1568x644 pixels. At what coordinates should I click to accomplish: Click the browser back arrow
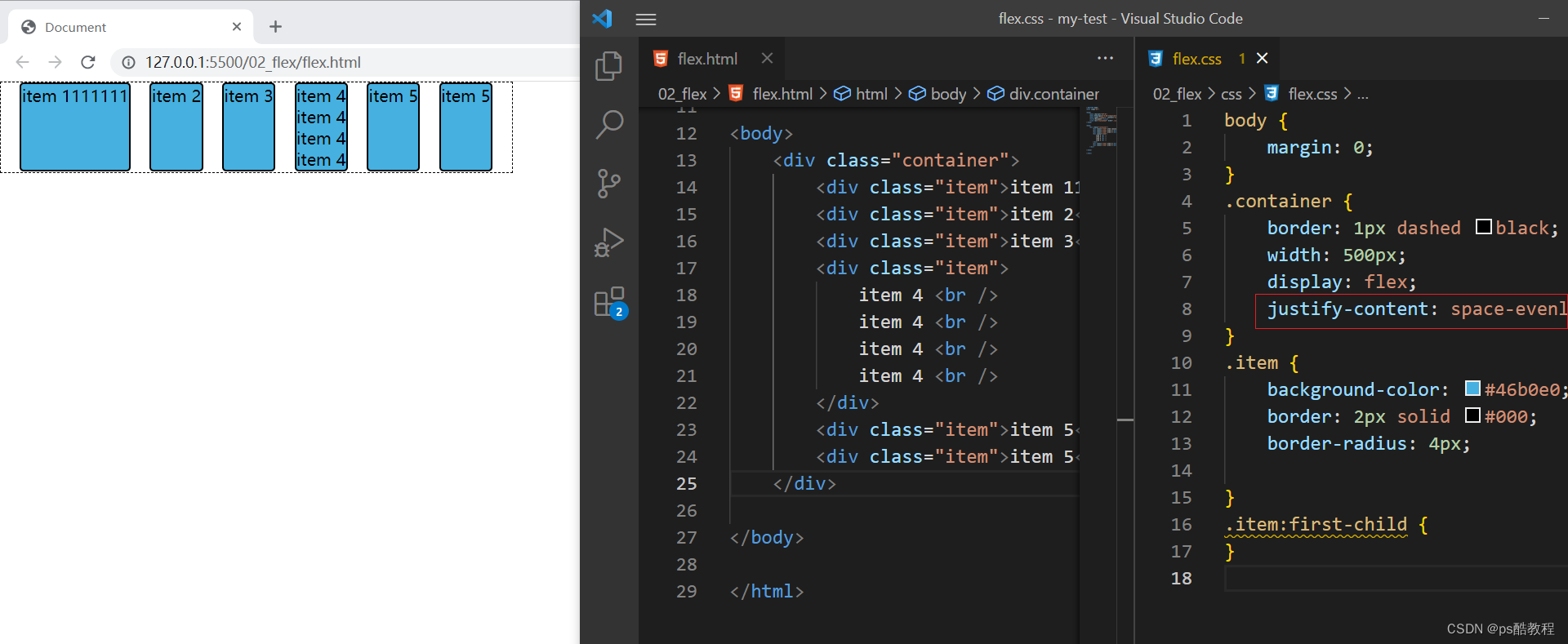click(x=22, y=62)
